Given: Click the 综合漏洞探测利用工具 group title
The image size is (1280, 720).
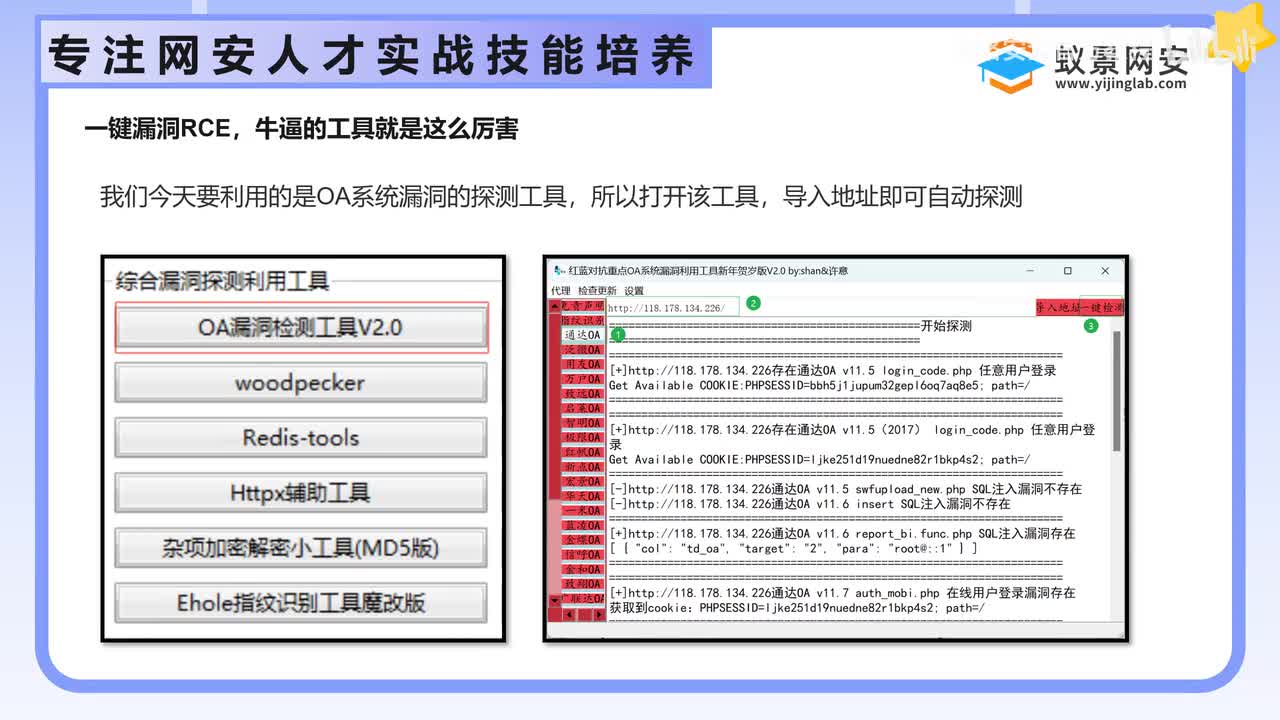Looking at the screenshot, I should coord(222,281).
